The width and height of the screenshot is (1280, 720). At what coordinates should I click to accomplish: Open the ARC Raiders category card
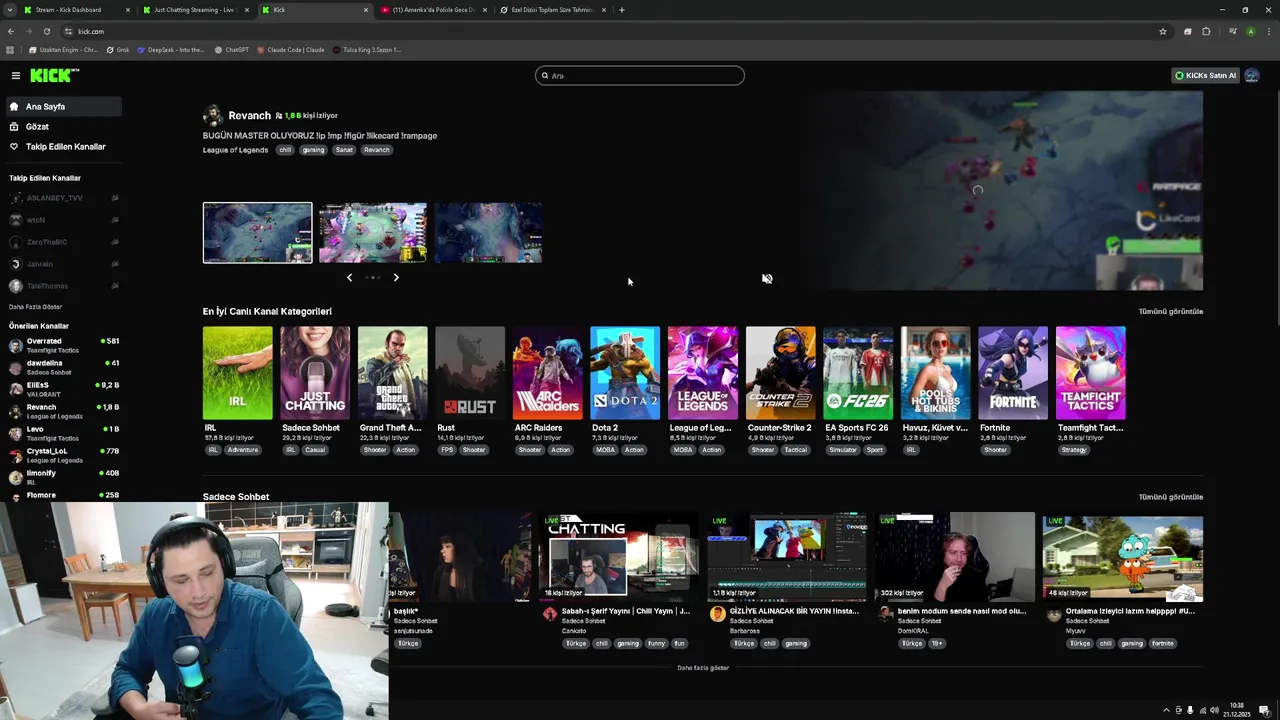[x=547, y=373]
